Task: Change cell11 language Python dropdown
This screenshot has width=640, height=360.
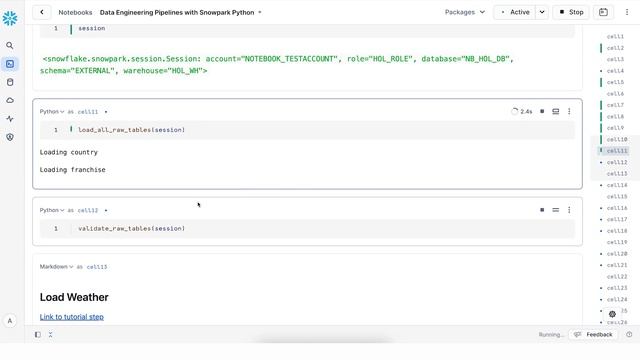Action: (51, 111)
